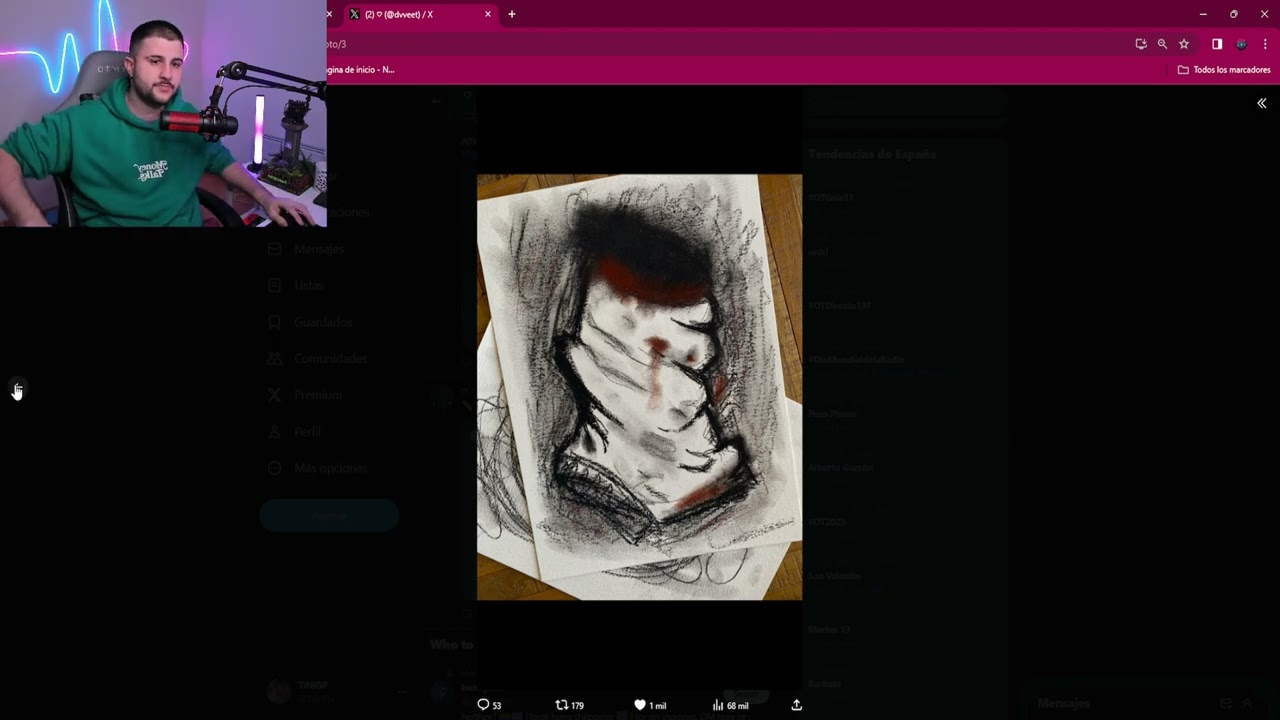Viewport: 1280px width, 720px height.
Task: Open the zoom magnifier icon in address bar
Action: (x=1162, y=44)
